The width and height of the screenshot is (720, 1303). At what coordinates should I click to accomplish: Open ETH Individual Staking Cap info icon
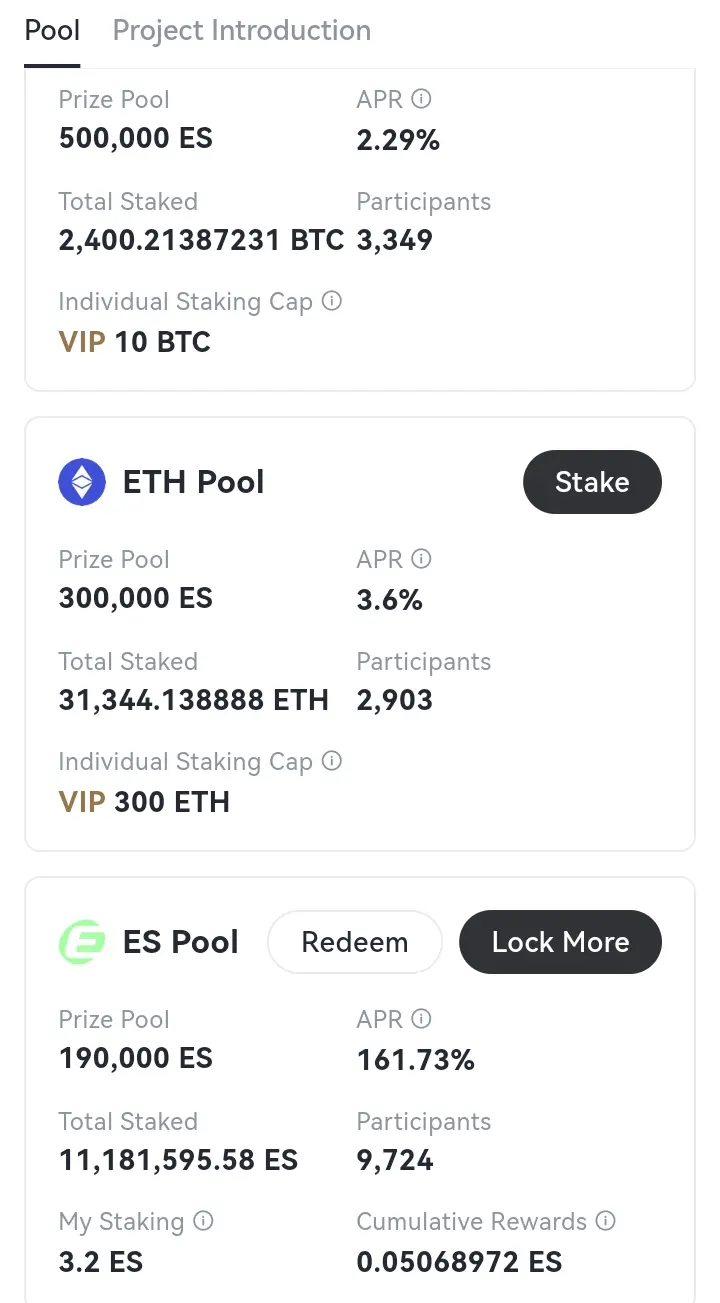[332, 761]
